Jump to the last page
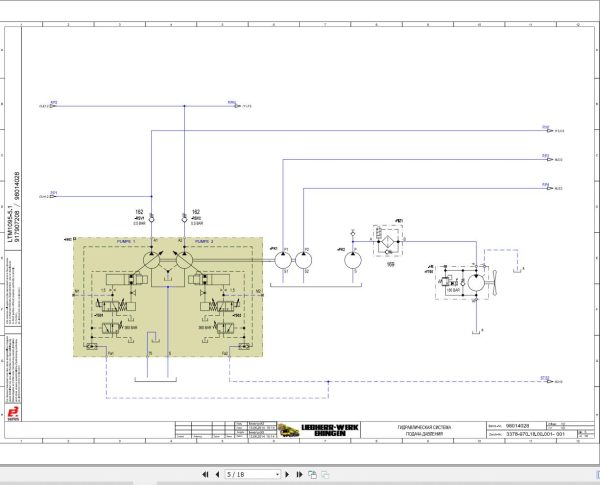Image resolution: width=600 pixels, height=485 pixels. tap(299, 474)
